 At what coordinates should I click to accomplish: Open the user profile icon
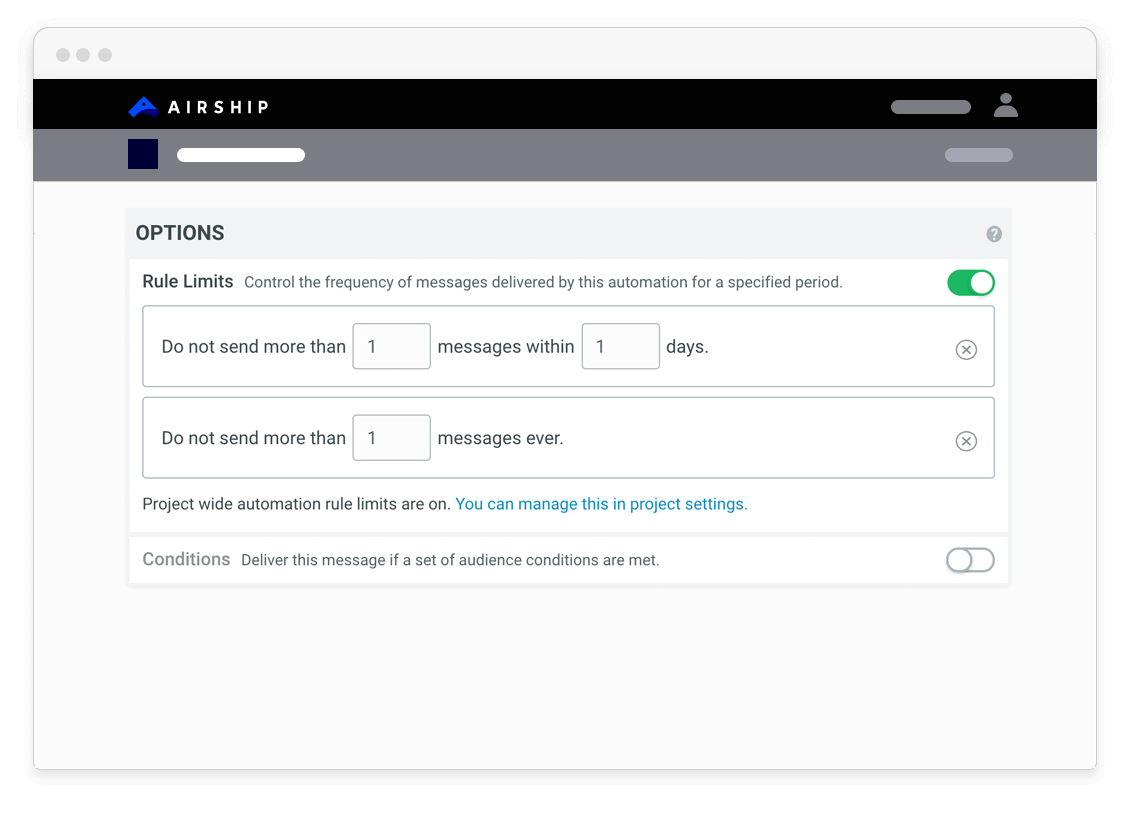tap(1006, 105)
